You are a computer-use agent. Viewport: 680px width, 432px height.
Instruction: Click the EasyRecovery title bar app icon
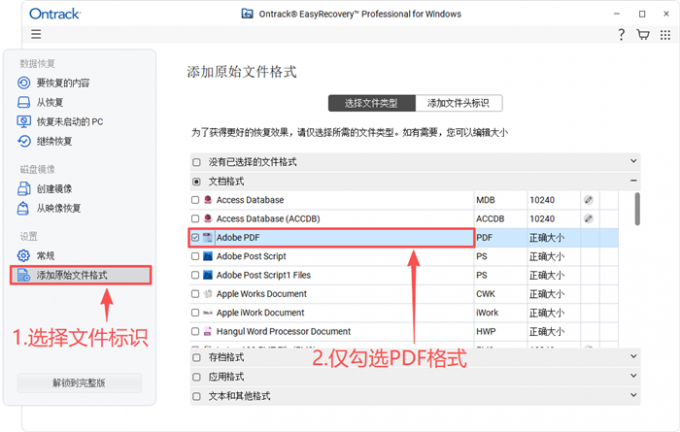pyautogui.click(x=247, y=14)
